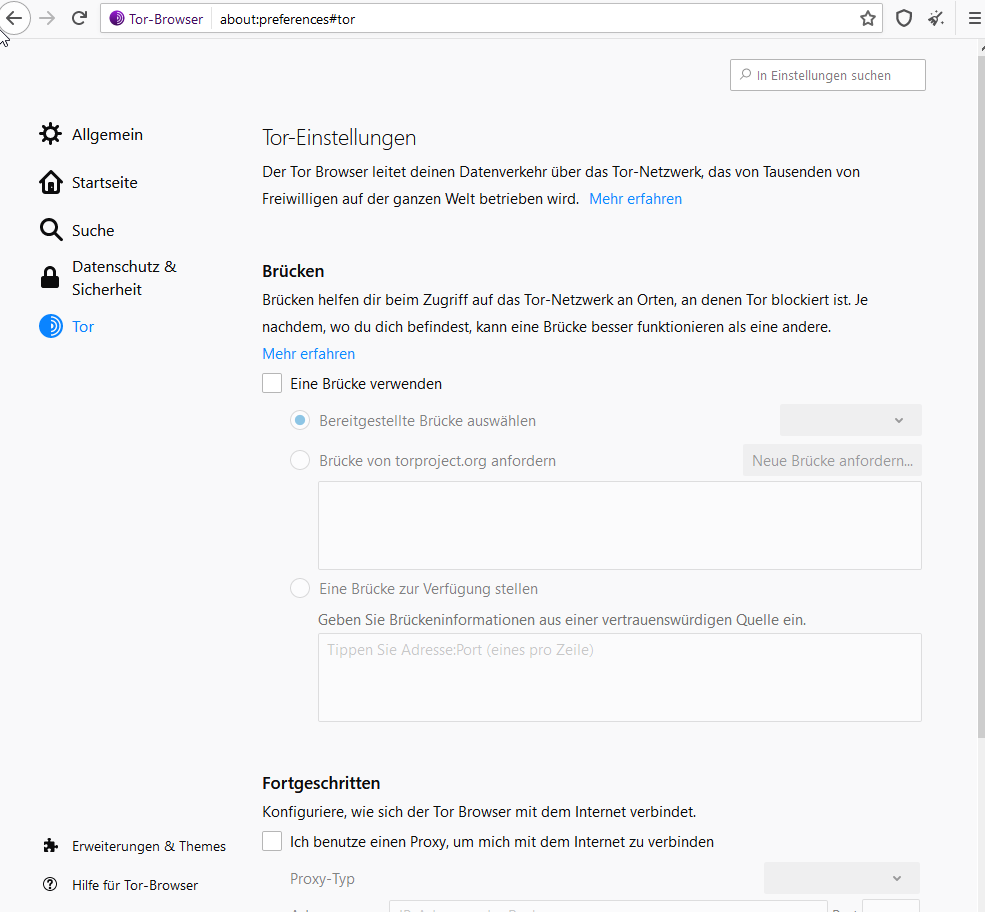Click the New Identity broom icon
The height and width of the screenshot is (912, 985).
[x=936, y=18]
